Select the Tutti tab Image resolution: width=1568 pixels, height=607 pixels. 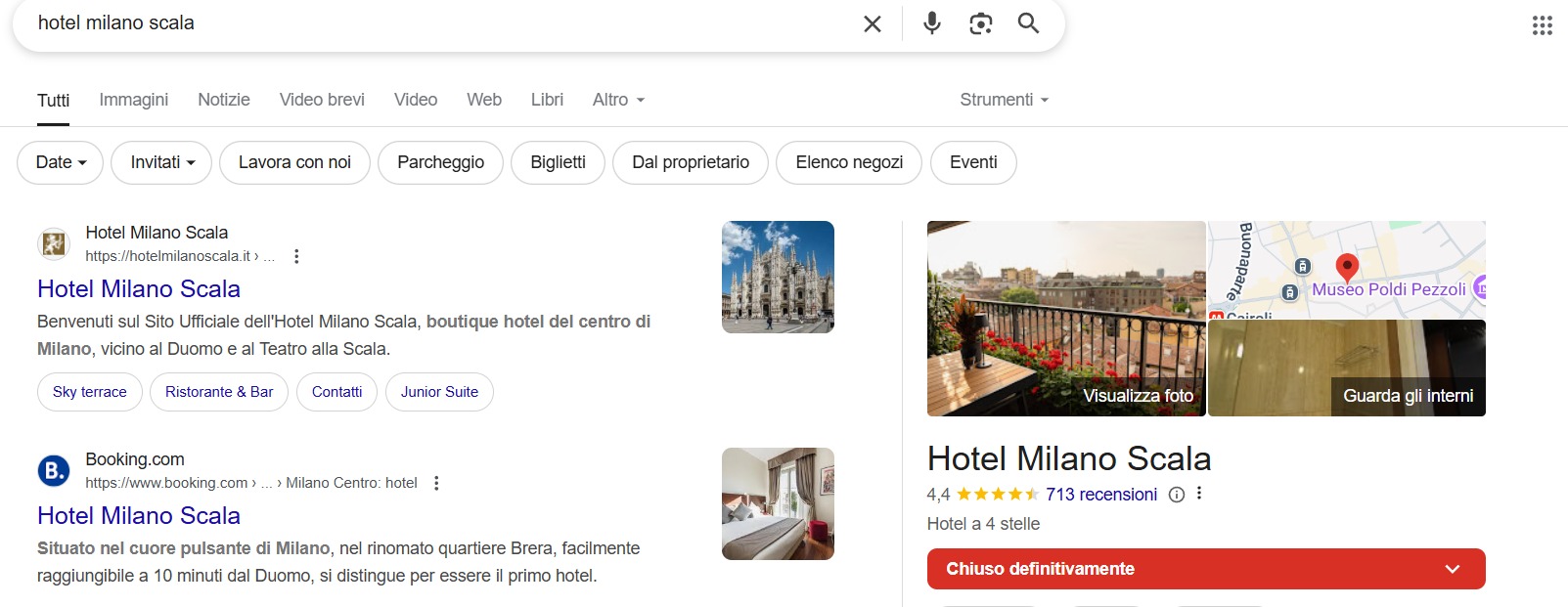tap(53, 101)
